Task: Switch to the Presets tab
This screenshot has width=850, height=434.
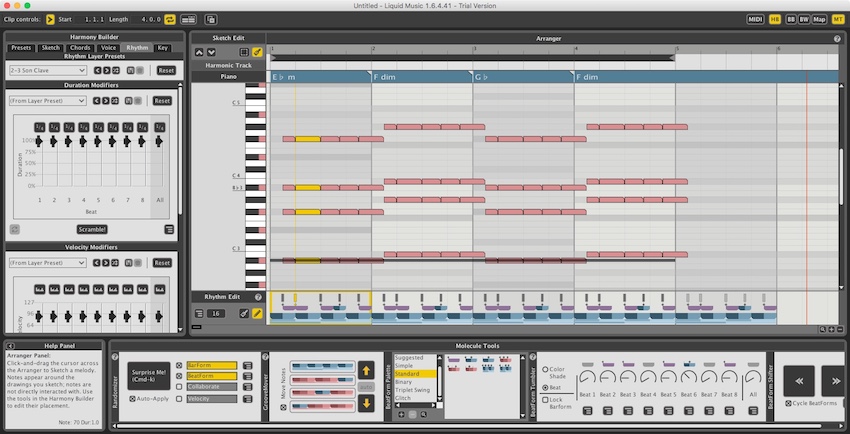Action: pos(21,48)
